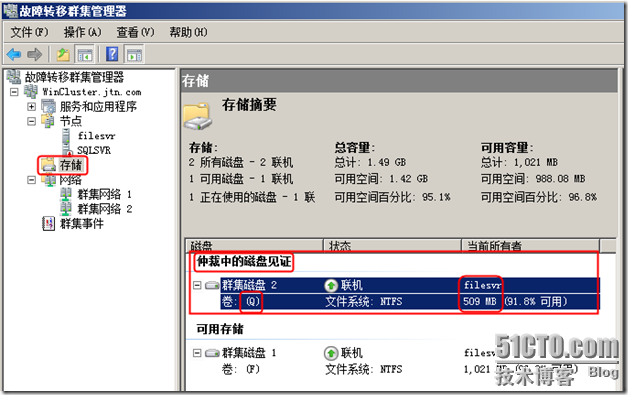Collapse the 群集磁盘 2 row
The image size is (628, 395).
click(x=197, y=285)
